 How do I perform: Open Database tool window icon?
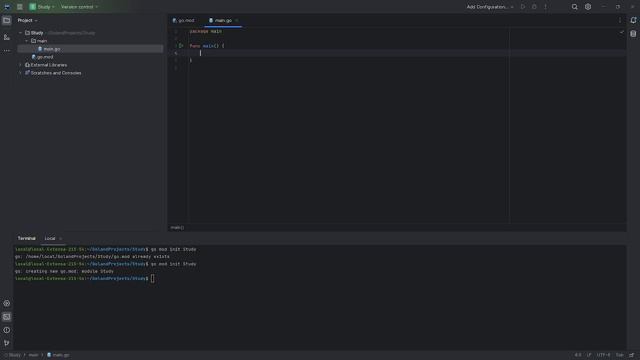633,34
